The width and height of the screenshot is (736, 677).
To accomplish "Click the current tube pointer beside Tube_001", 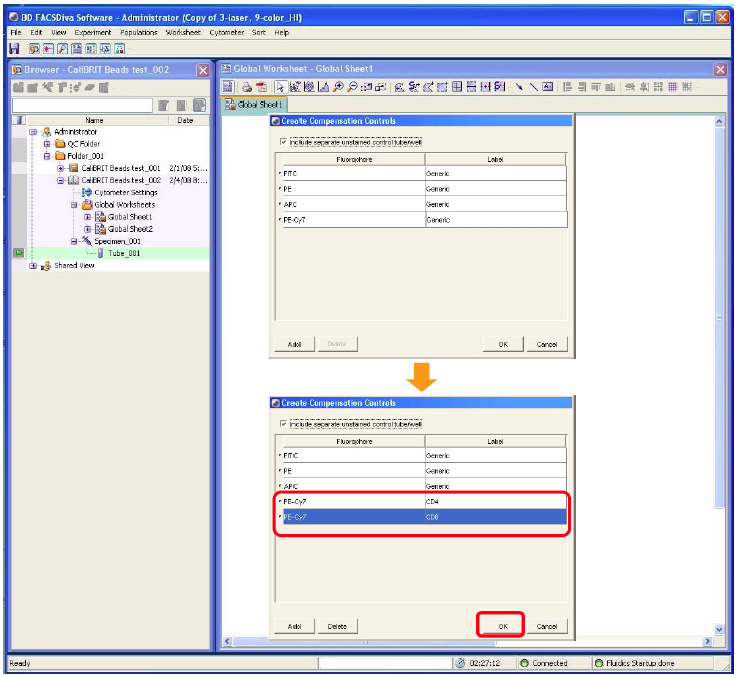I will 18,253.
